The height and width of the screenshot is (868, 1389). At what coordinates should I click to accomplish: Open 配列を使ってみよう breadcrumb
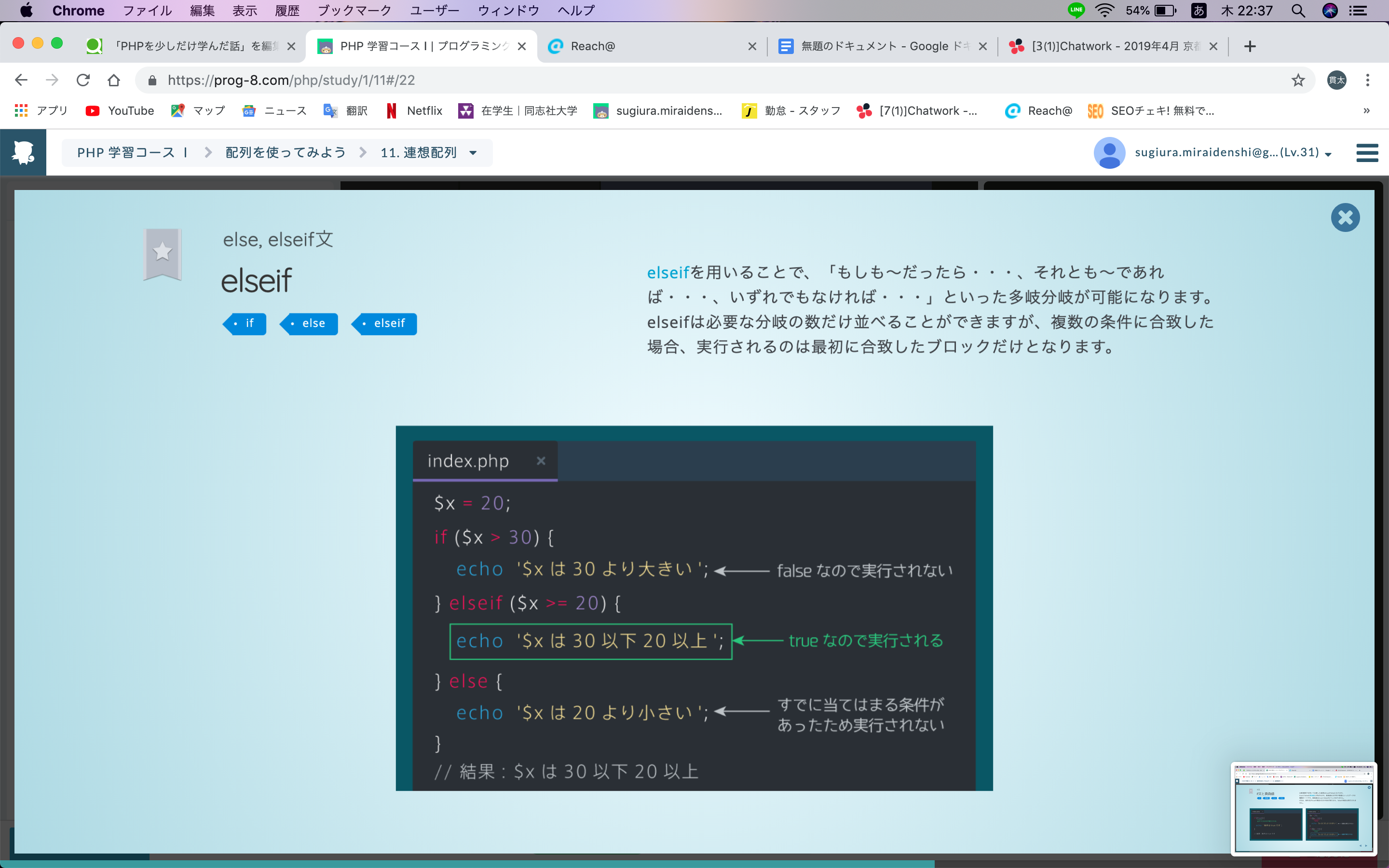tap(285, 153)
